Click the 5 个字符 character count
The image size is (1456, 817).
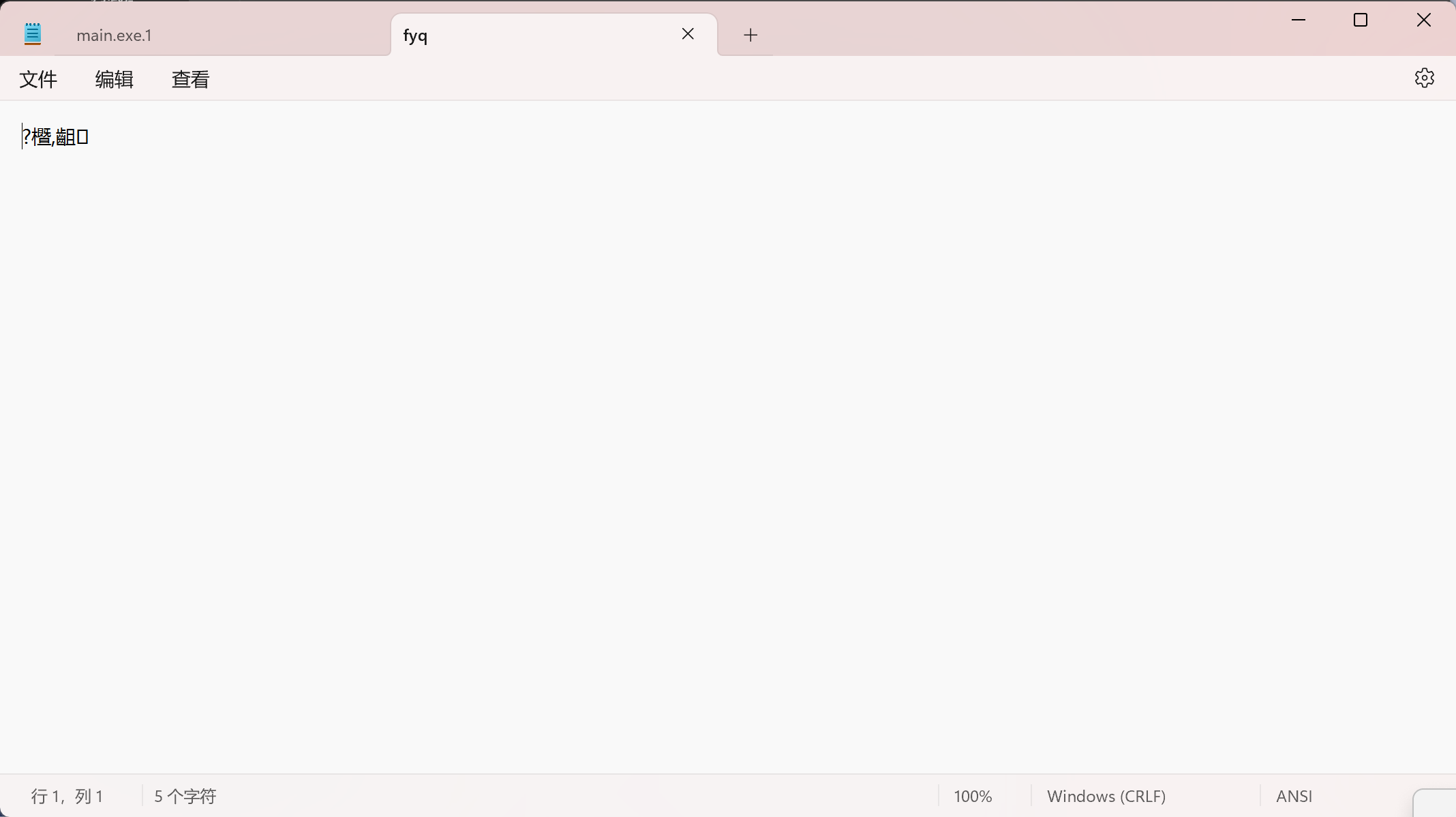pos(185,796)
